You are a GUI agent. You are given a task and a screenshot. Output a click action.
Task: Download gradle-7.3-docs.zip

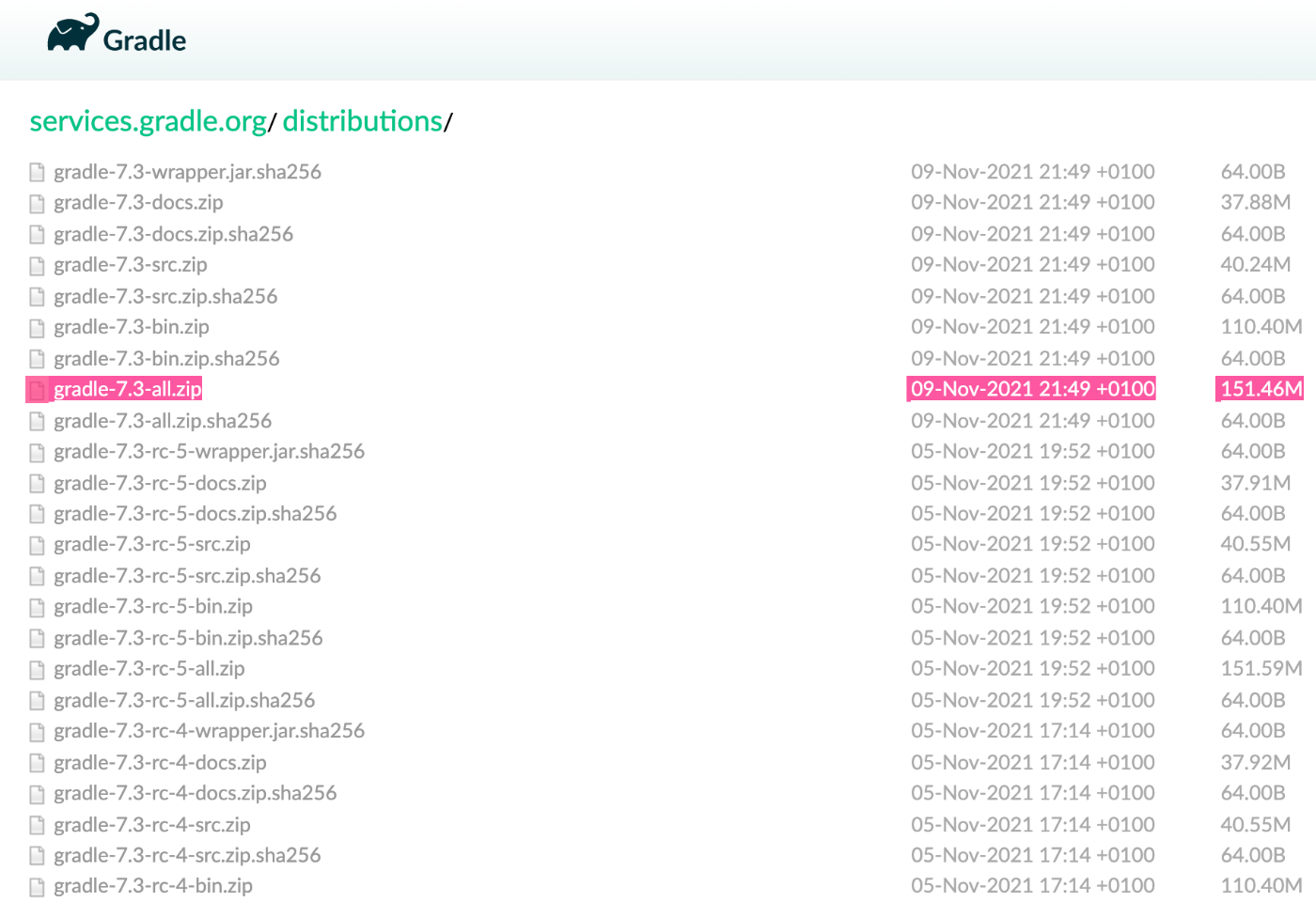138,203
